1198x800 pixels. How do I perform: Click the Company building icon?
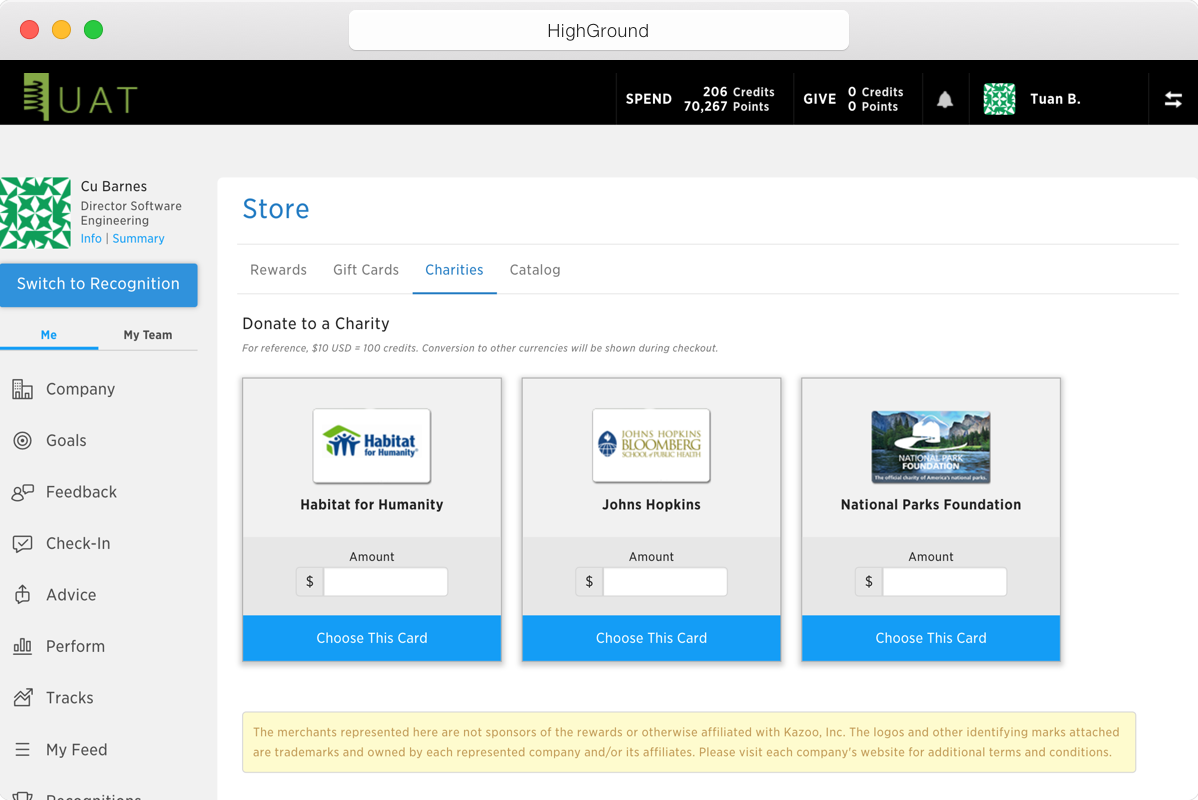(x=23, y=389)
